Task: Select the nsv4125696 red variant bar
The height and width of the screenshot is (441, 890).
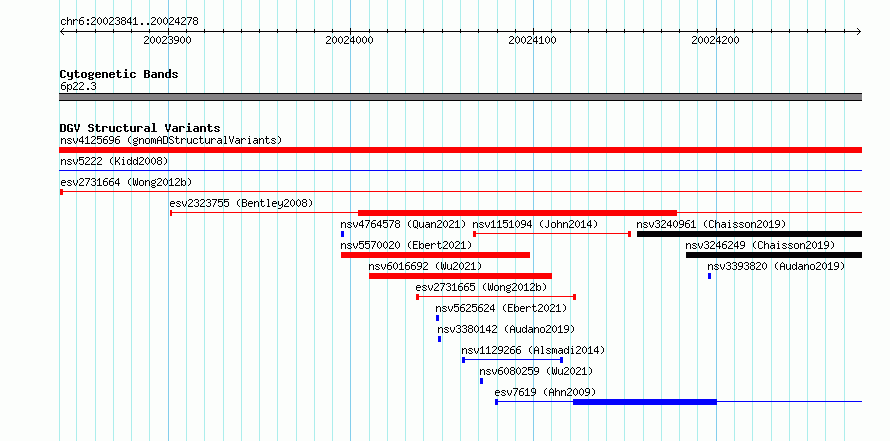Action: click(460, 150)
